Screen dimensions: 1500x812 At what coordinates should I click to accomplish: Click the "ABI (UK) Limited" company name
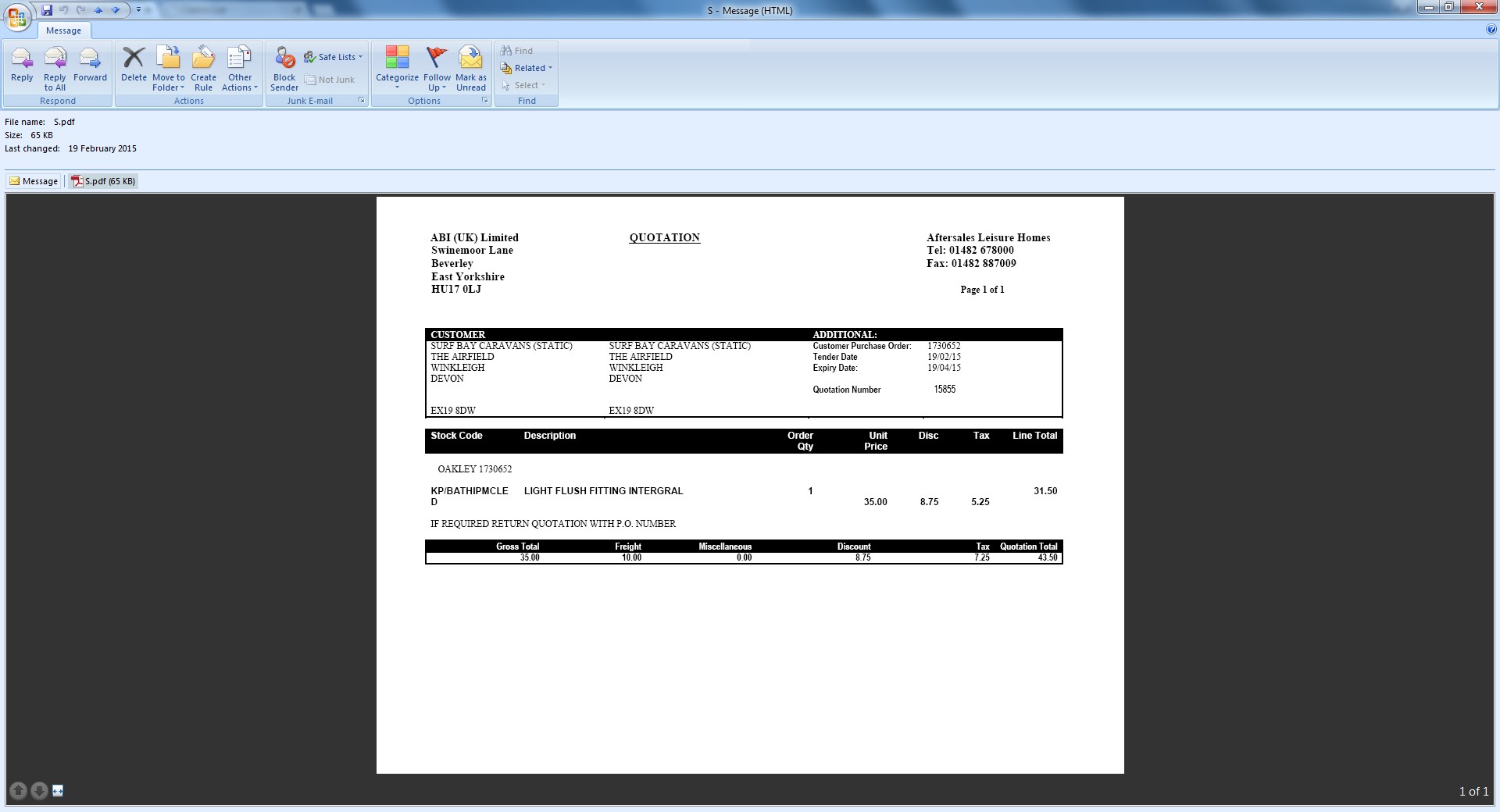tap(474, 237)
